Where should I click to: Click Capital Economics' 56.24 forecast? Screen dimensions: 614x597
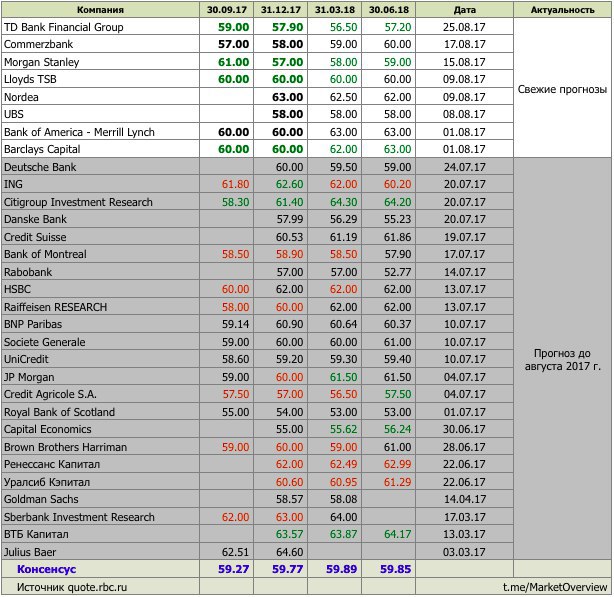(397, 430)
